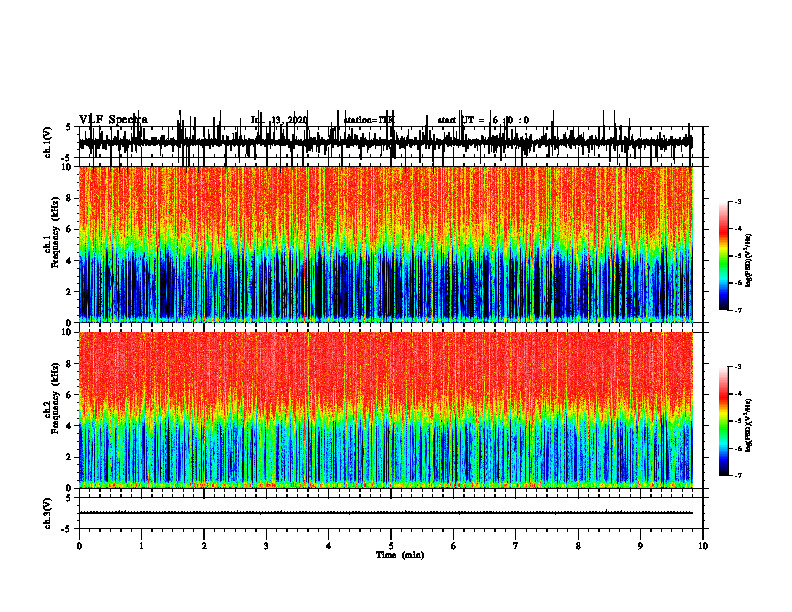Click the "6" minute tick label on the time axis
This screenshot has width=792, height=612.
(x=453, y=546)
